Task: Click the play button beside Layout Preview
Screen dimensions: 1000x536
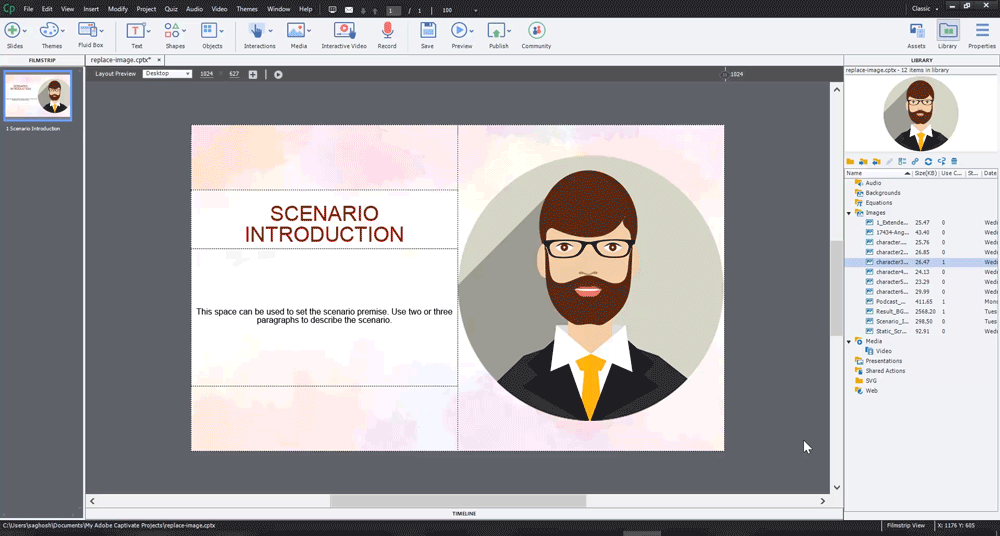Action: (x=278, y=75)
